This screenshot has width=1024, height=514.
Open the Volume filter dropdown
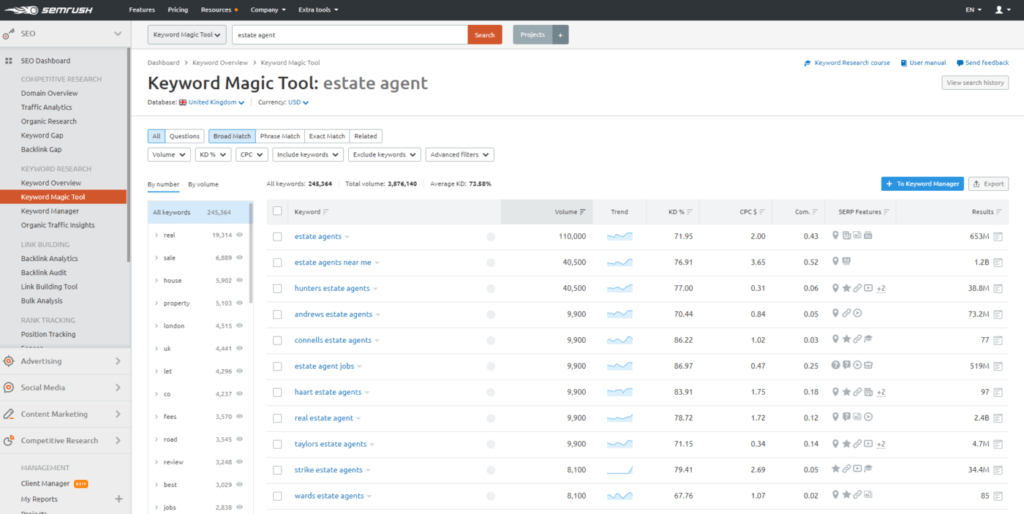click(169, 155)
